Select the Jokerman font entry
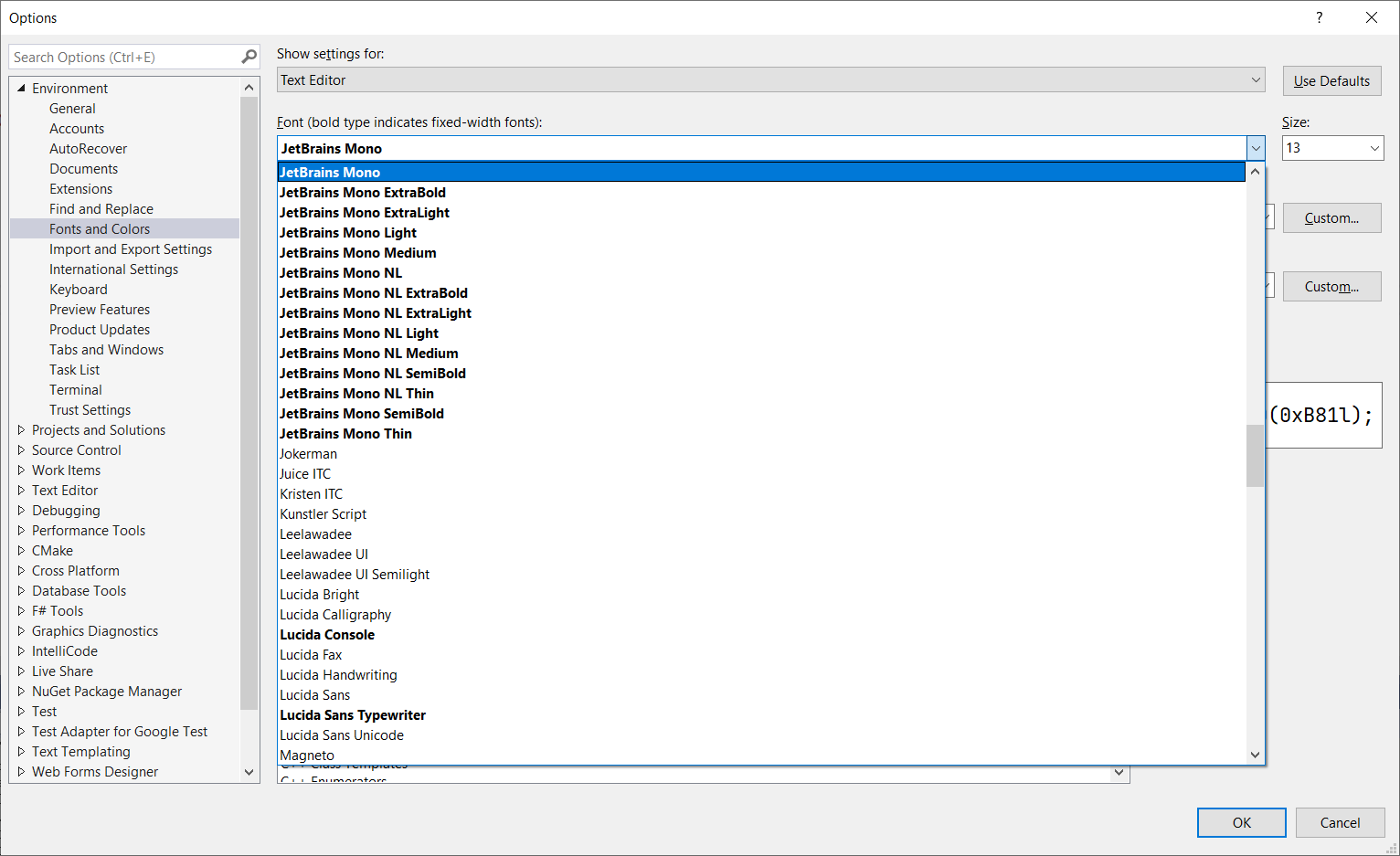This screenshot has height=856, width=1400. [x=761, y=453]
